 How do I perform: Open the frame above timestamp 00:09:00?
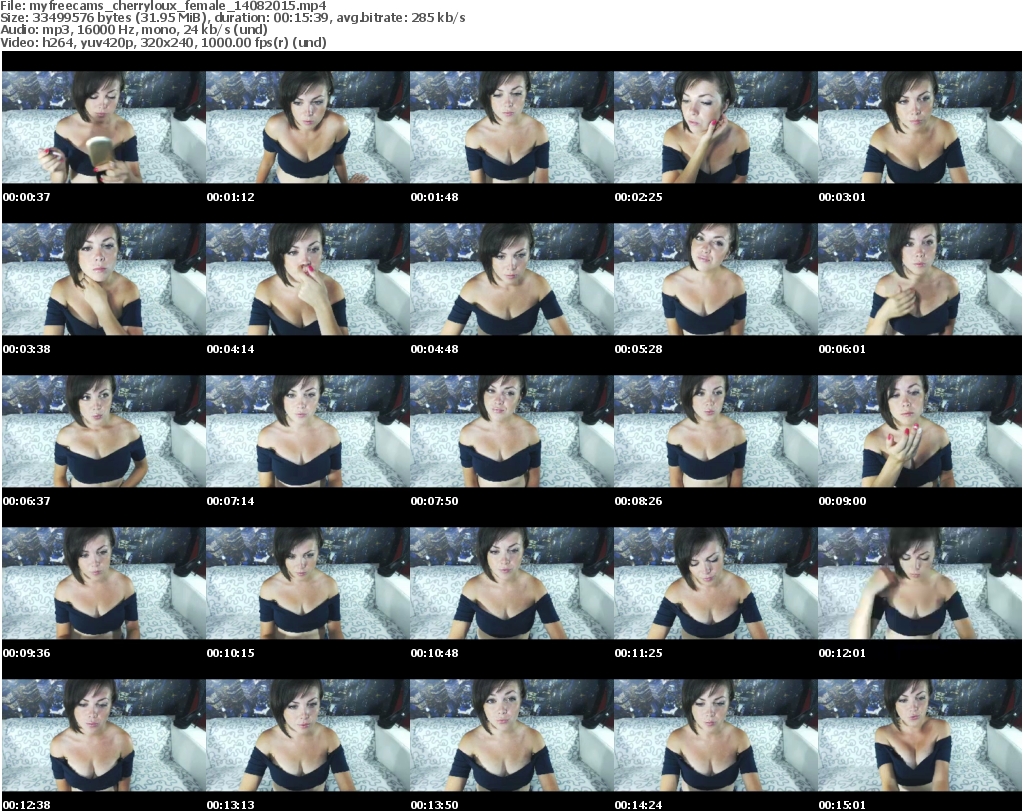click(x=920, y=431)
